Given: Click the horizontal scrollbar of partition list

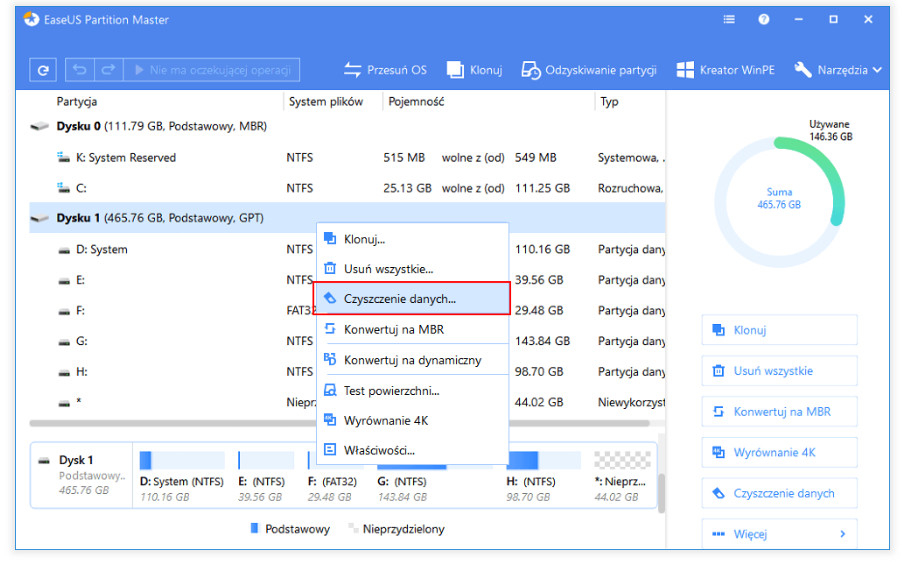Looking at the screenshot, I should click(x=339, y=423).
